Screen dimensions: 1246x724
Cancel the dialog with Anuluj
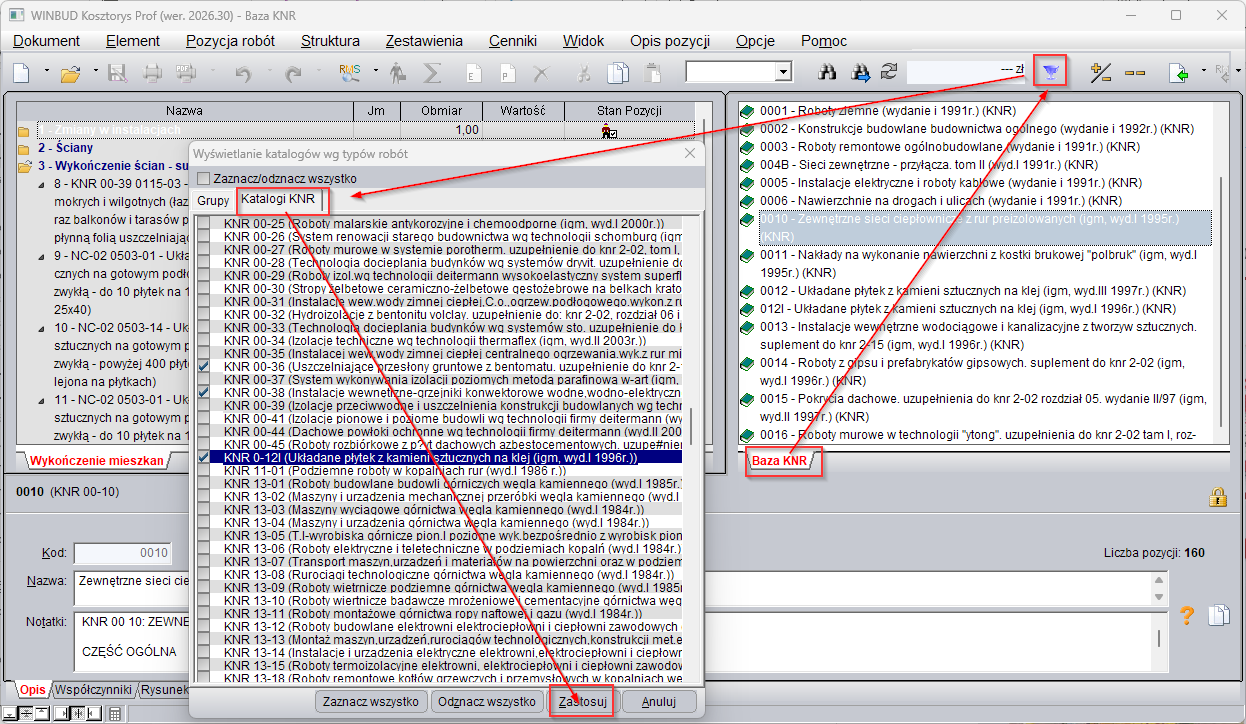click(658, 701)
